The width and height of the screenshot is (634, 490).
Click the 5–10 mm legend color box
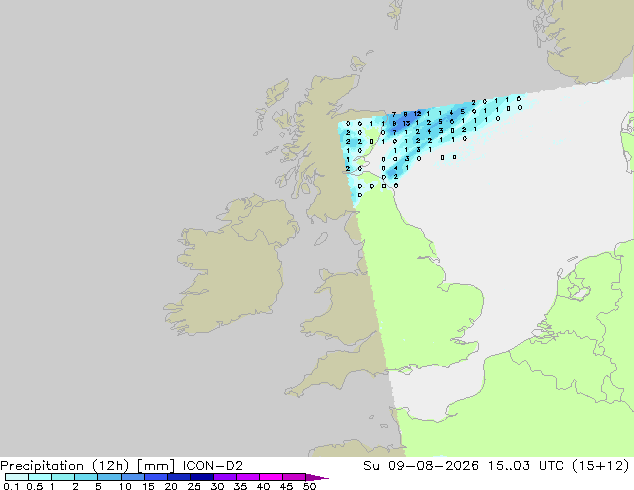coord(109,477)
